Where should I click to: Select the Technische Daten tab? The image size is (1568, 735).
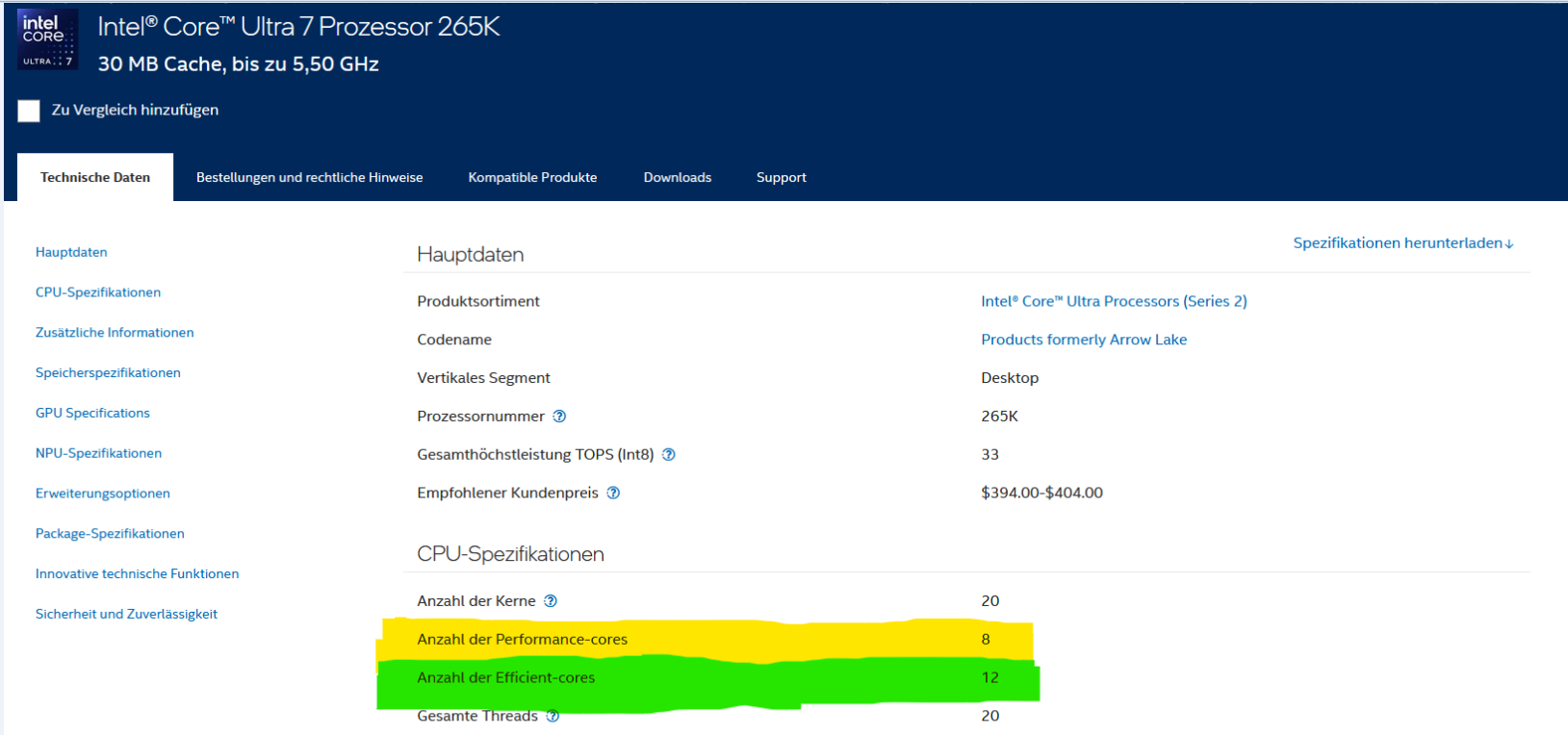95,177
